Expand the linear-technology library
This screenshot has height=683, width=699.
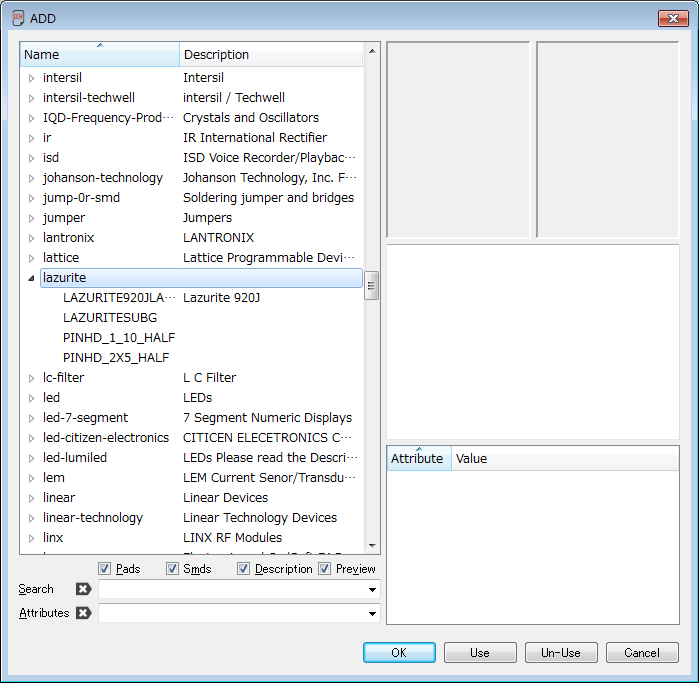[31, 518]
